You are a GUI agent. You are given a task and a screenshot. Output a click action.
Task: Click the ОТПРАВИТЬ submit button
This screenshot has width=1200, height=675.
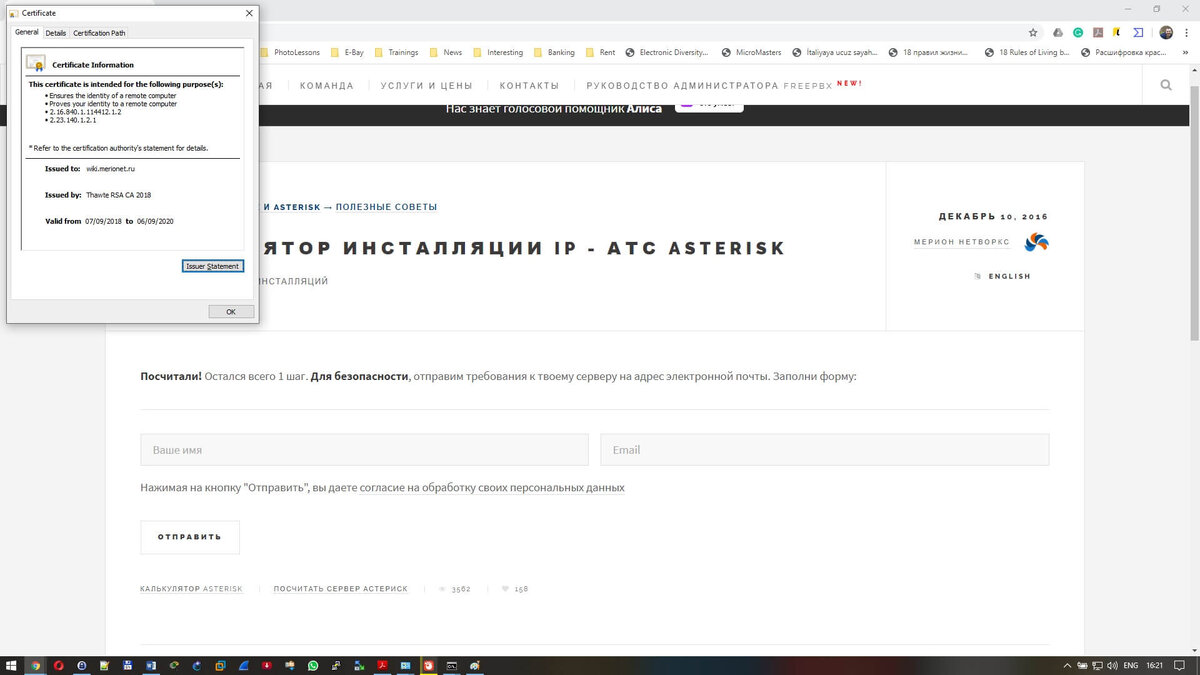190,537
